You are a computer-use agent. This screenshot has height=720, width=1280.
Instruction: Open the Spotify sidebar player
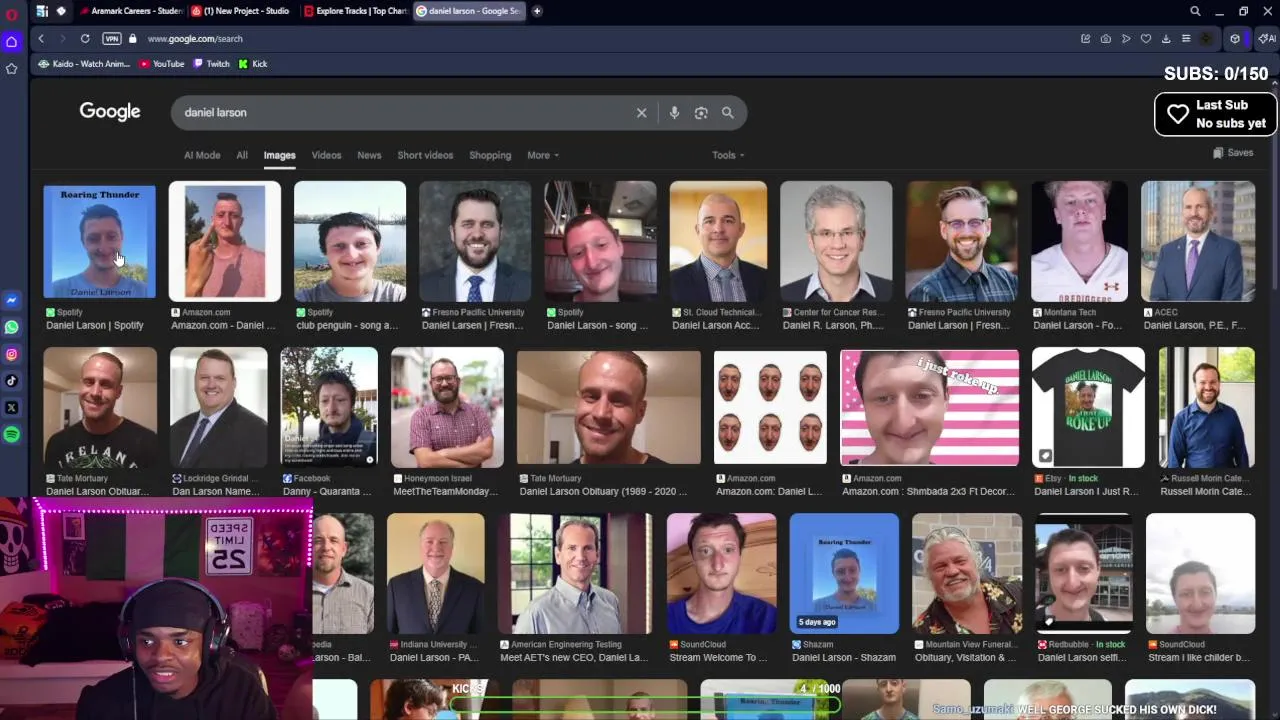click(11, 435)
